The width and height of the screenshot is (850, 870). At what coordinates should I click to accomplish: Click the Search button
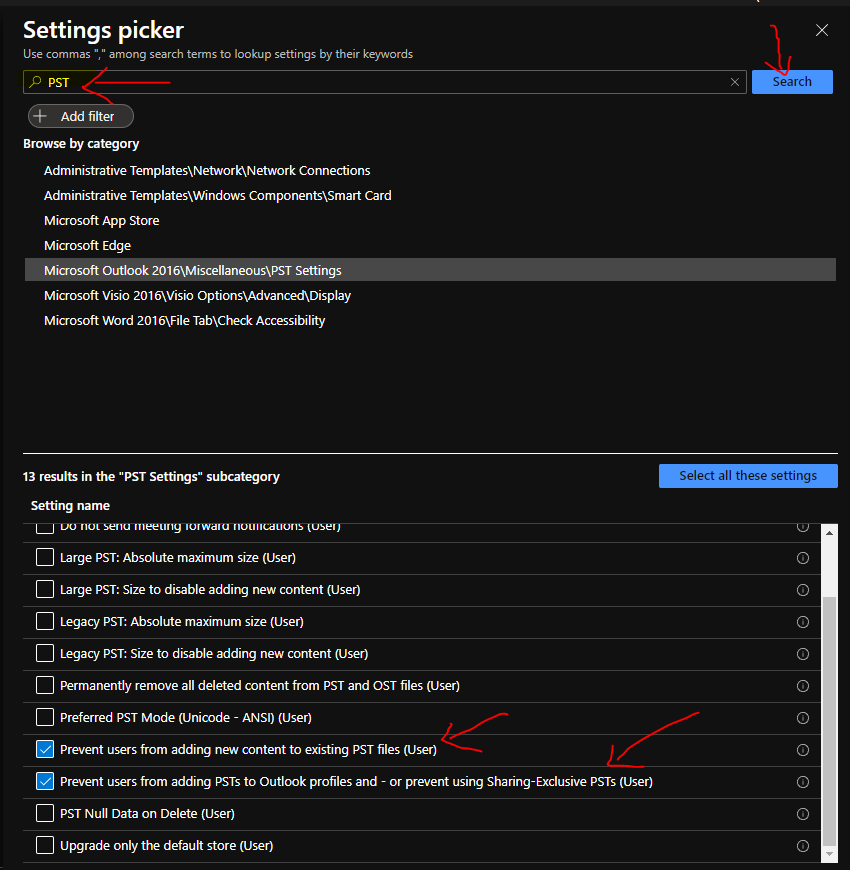click(792, 82)
